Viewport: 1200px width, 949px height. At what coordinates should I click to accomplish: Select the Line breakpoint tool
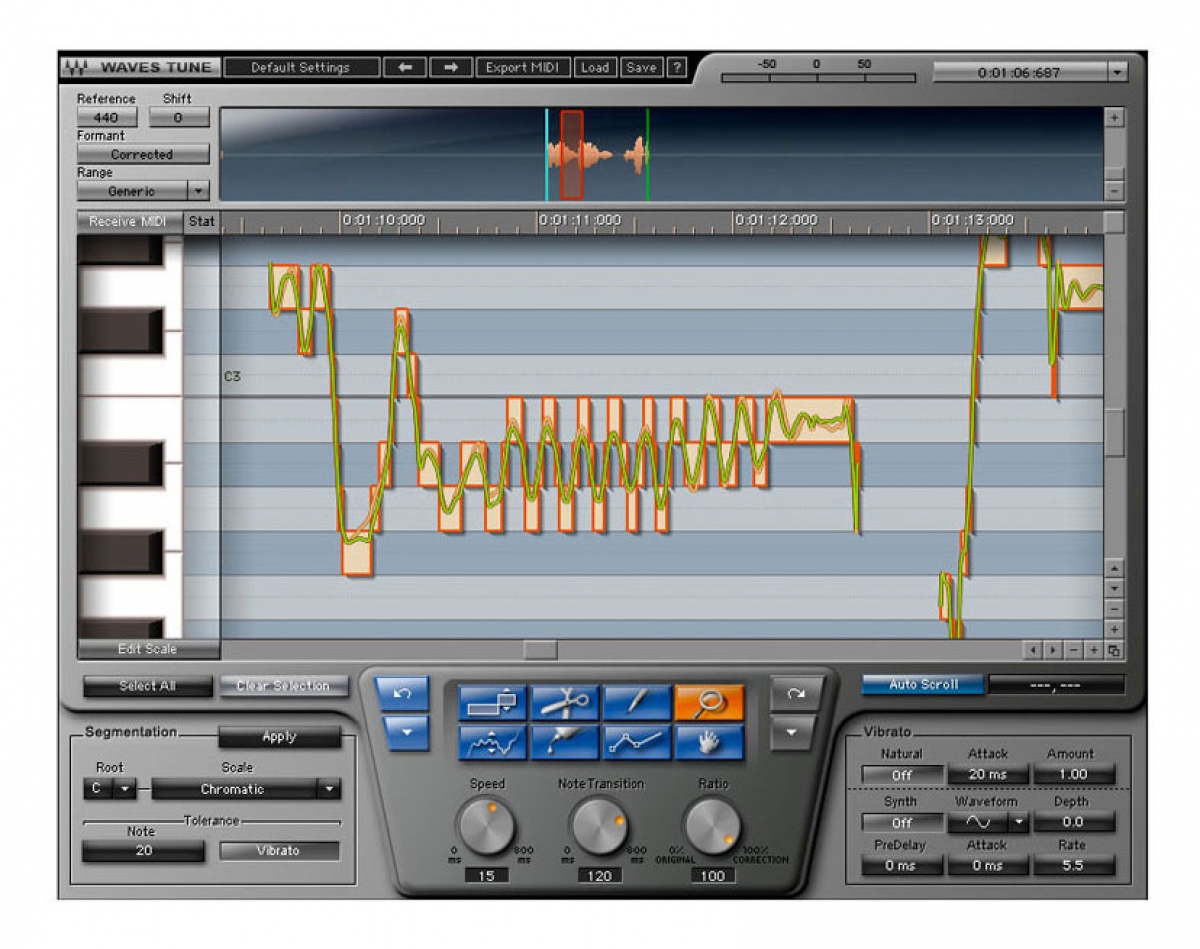coord(637,743)
